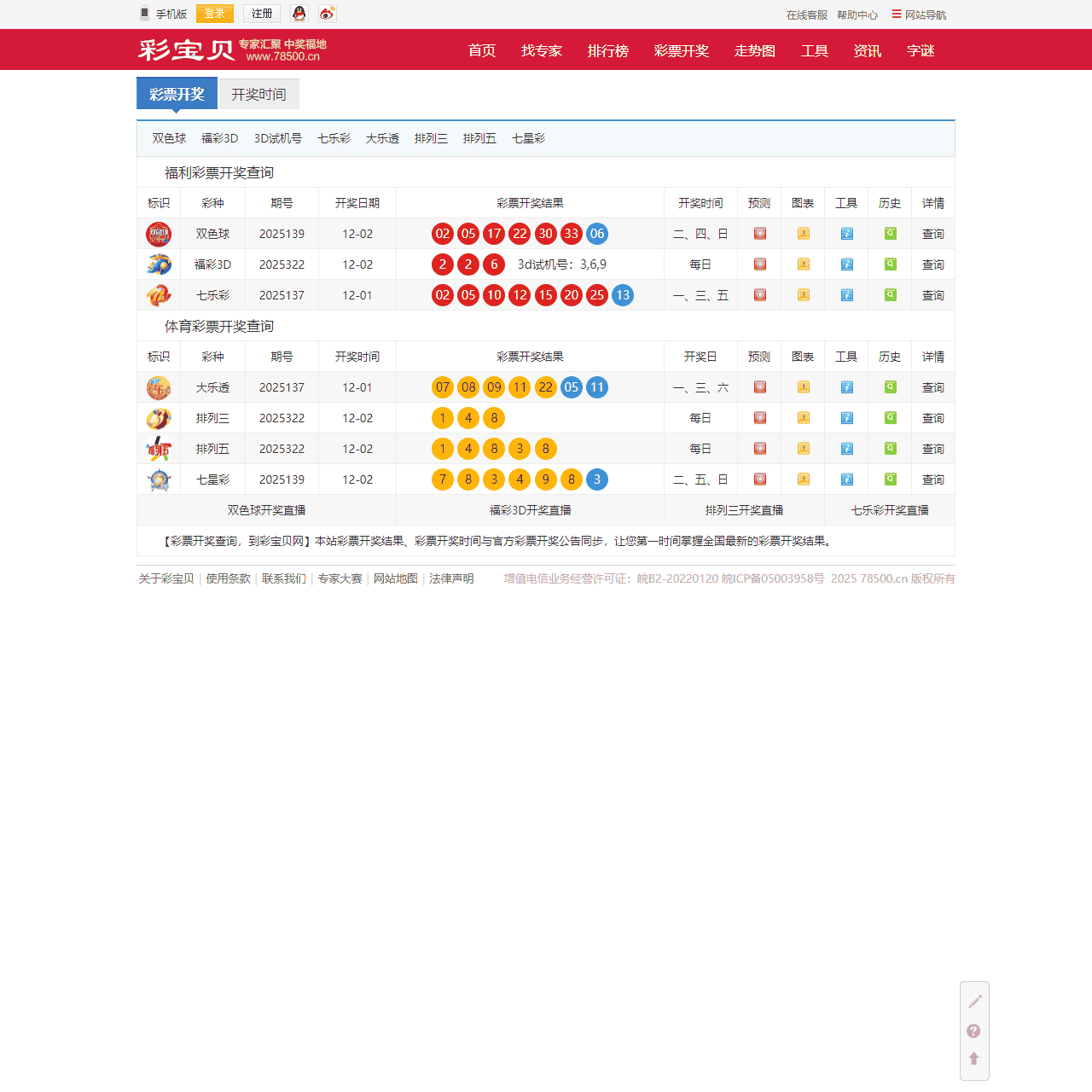This screenshot has width=1092, height=1092.
Task: Click the 排列三 lottery logo
Action: click(x=159, y=418)
